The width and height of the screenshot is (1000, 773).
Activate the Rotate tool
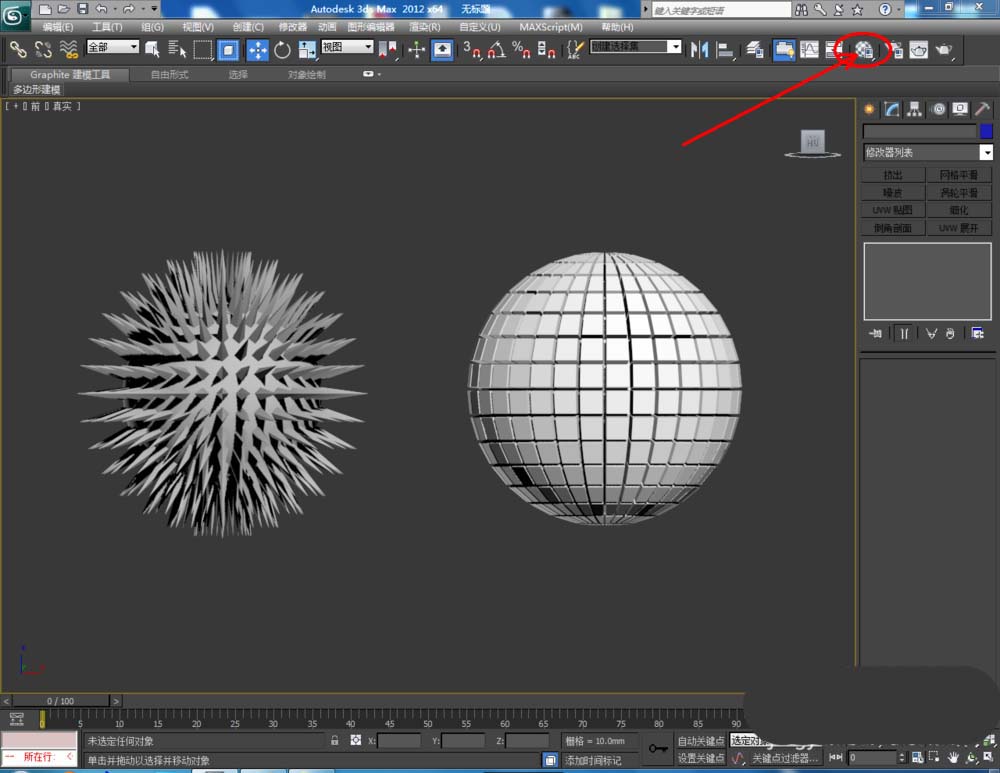(x=282, y=49)
